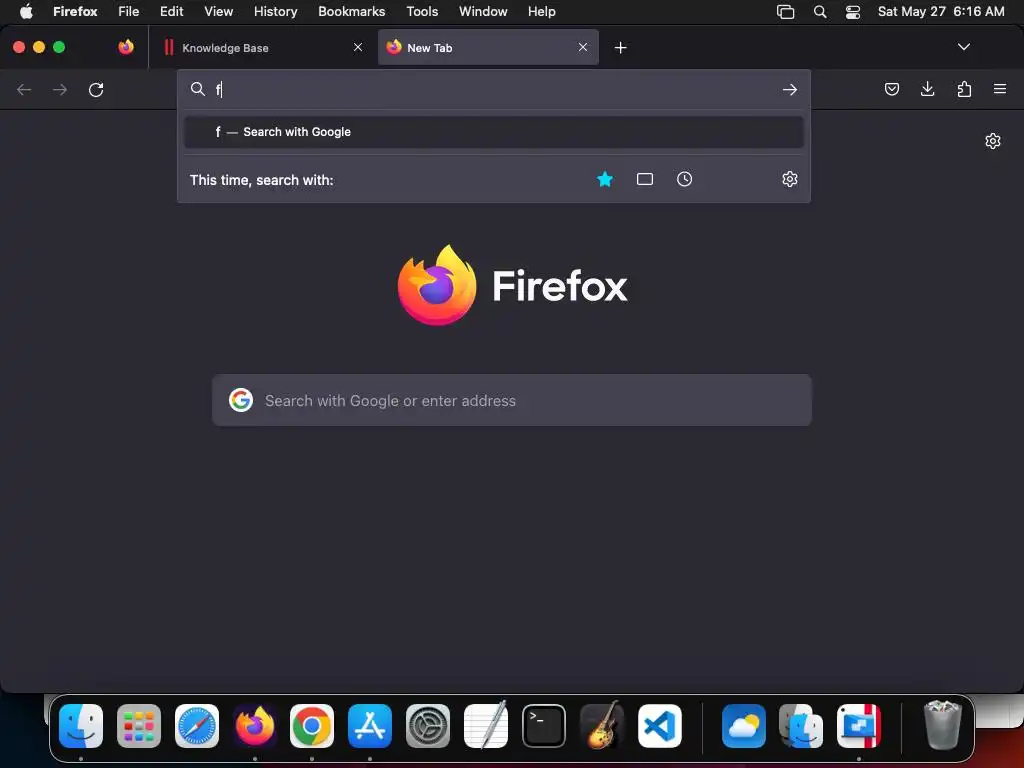Close the Knowledge Base tab
Image resolution: width=1024 pixels, height=768 pixels.
(x=358, y=47)
